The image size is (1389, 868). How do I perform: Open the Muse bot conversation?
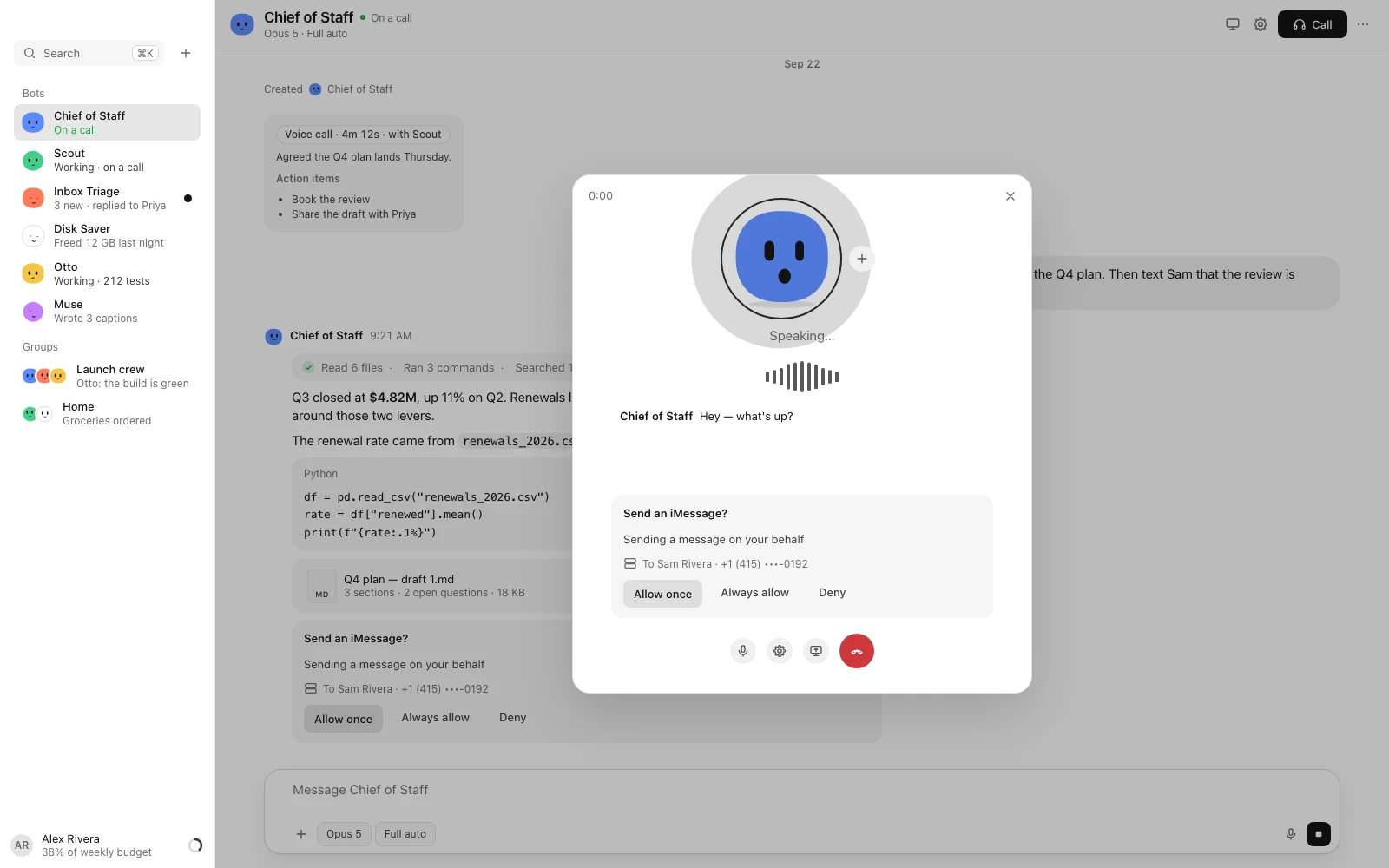[x=107, y=312]
